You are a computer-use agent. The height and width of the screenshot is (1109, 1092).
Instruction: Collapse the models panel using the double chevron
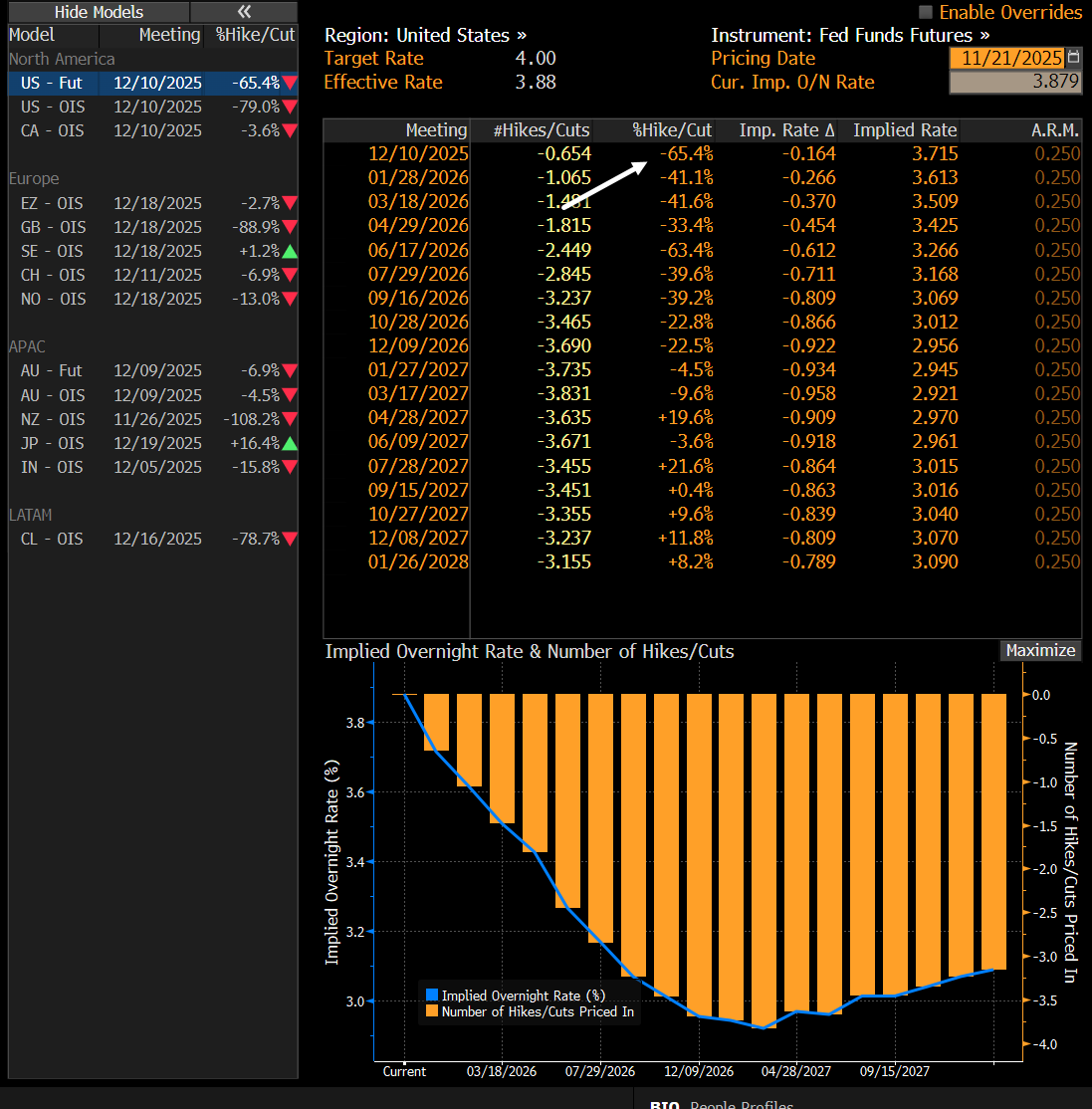click(x=244, y=13)
